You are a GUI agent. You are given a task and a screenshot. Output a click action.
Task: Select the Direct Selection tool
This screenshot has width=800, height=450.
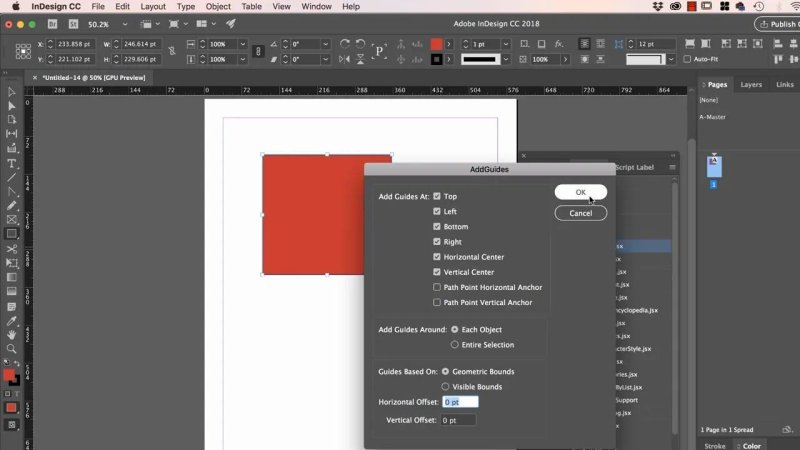(x=11, y=106)
